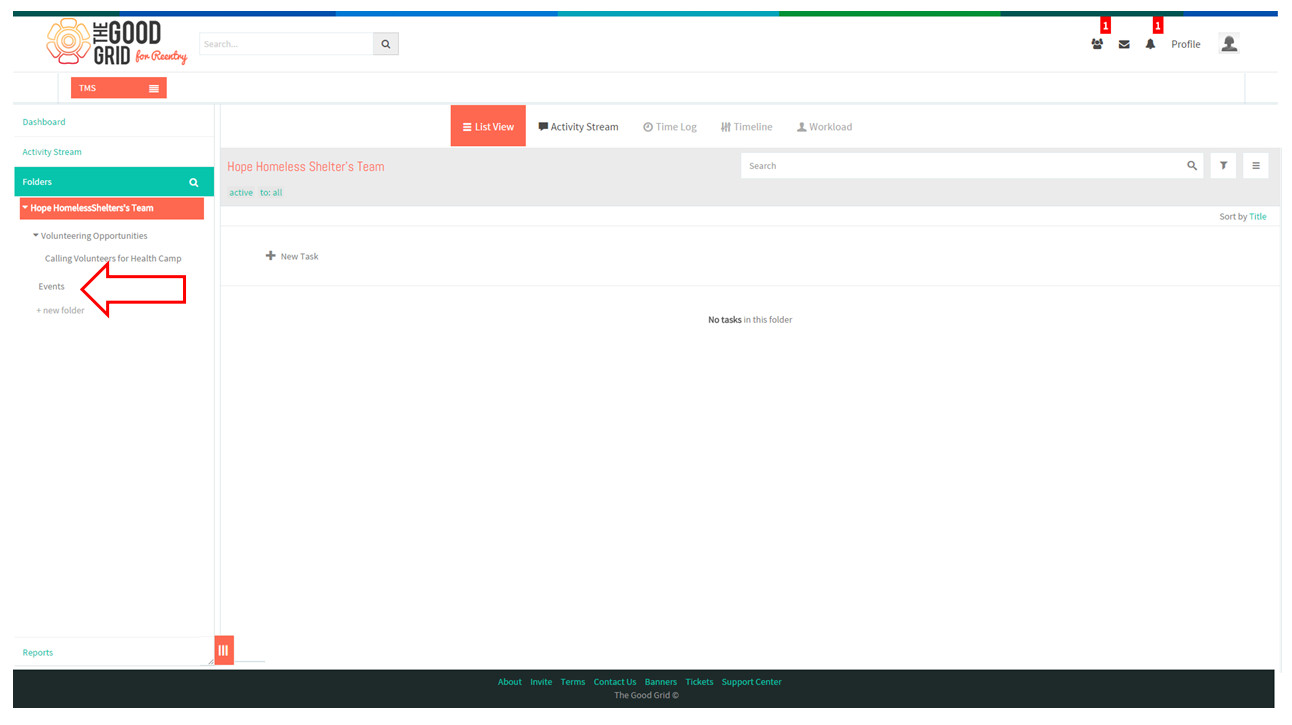Add a New Task
This screenshot has width=1292, height=725.
[292, 256]
